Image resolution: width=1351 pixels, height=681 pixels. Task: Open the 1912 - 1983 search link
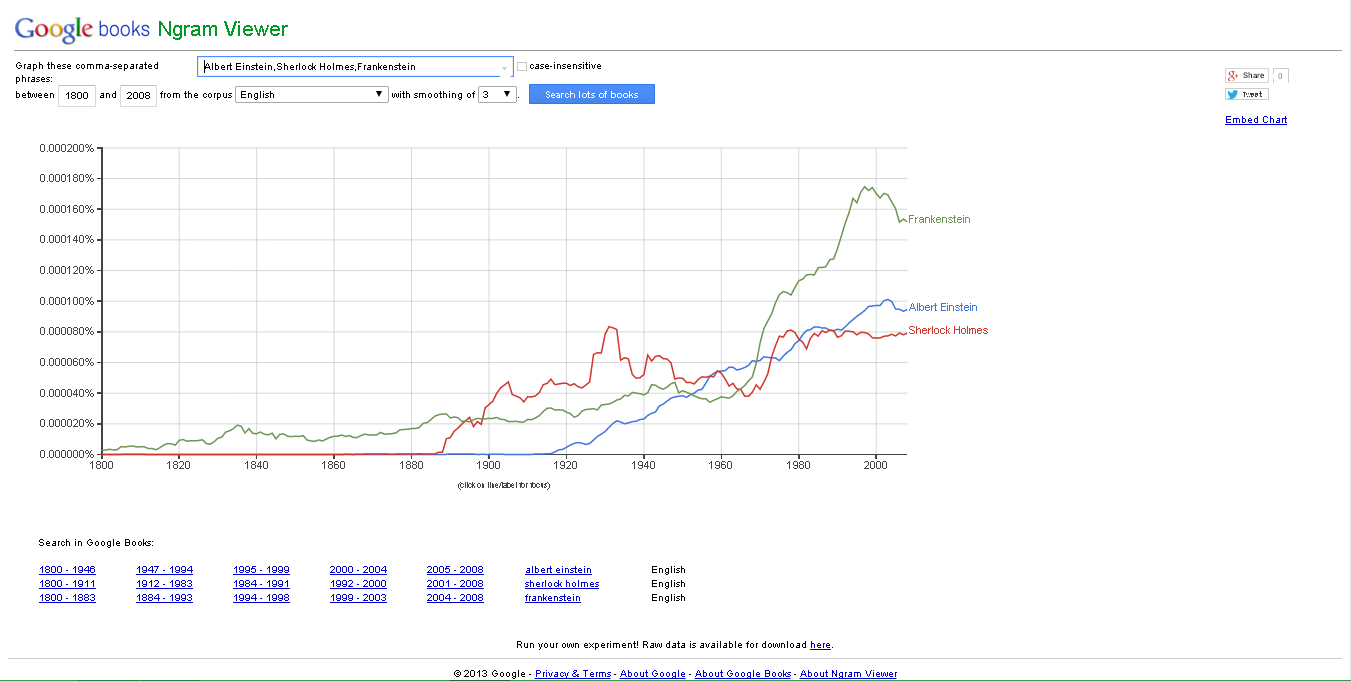(165, 584)
